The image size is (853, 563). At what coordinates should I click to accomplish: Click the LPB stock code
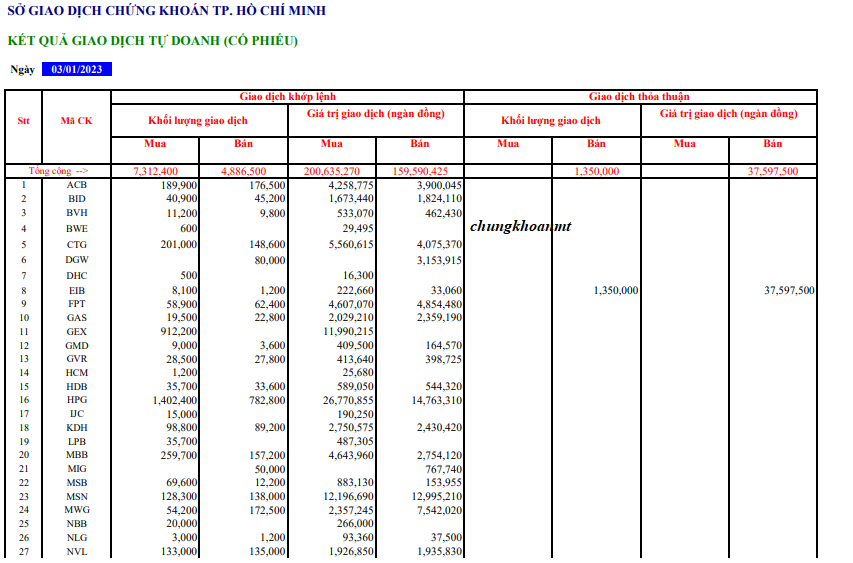(77, 442)
